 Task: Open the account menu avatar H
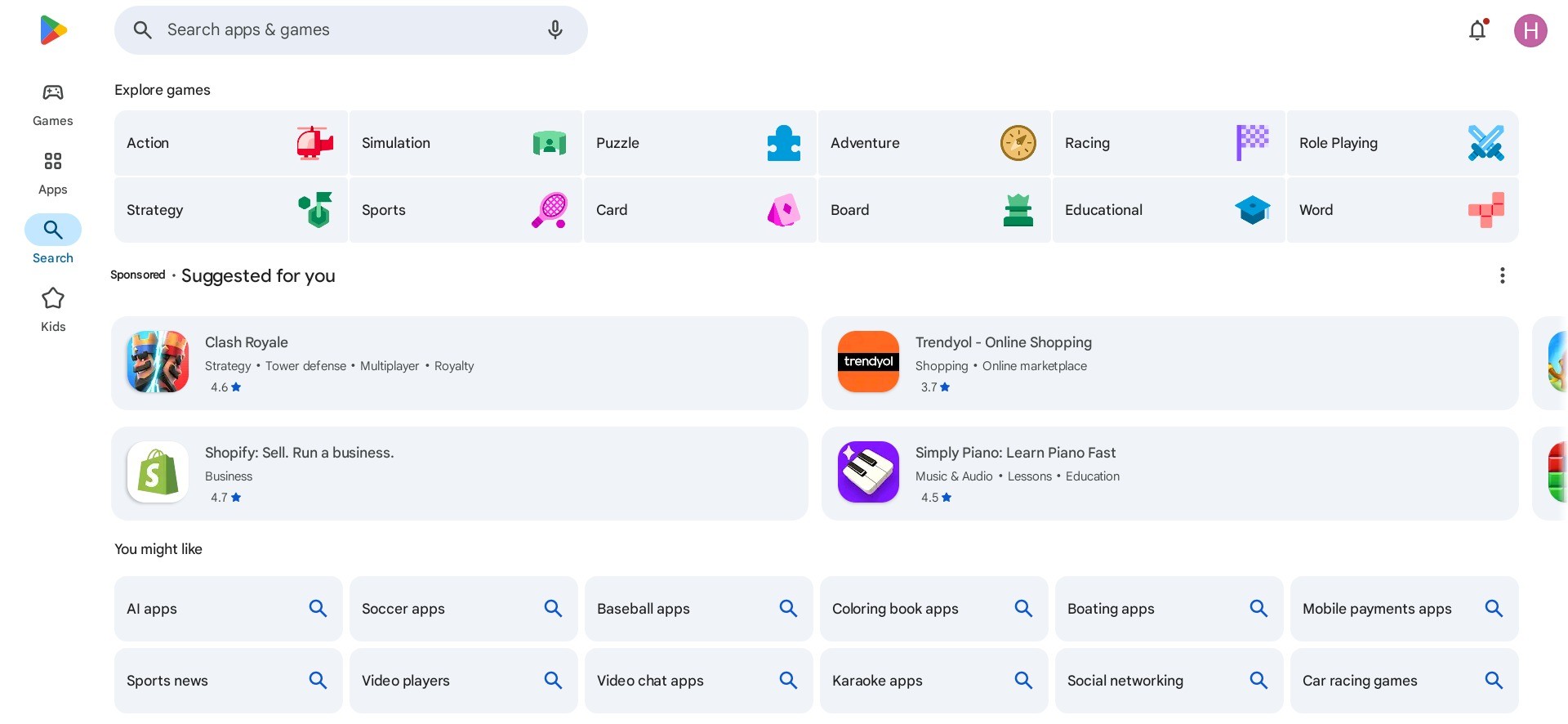[1530, 31]
